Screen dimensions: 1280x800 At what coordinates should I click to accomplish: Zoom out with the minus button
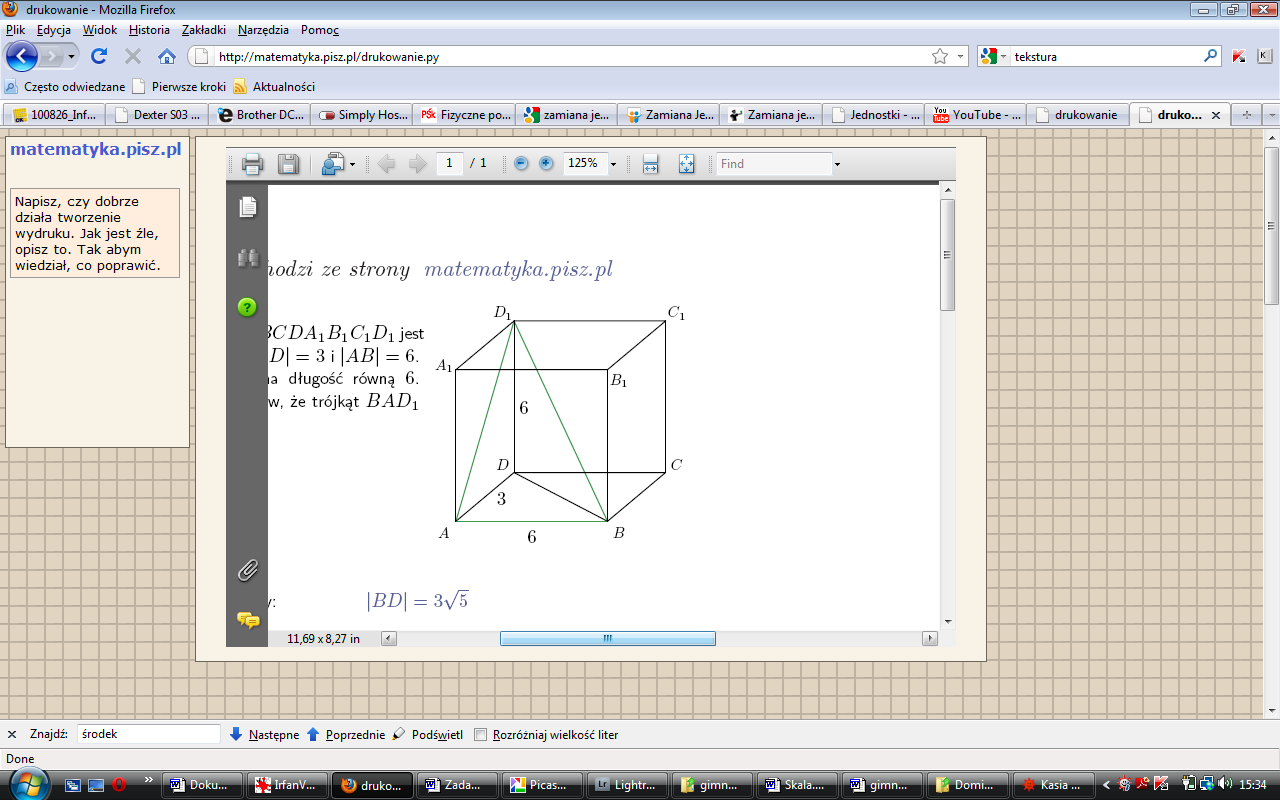(521, 164)
